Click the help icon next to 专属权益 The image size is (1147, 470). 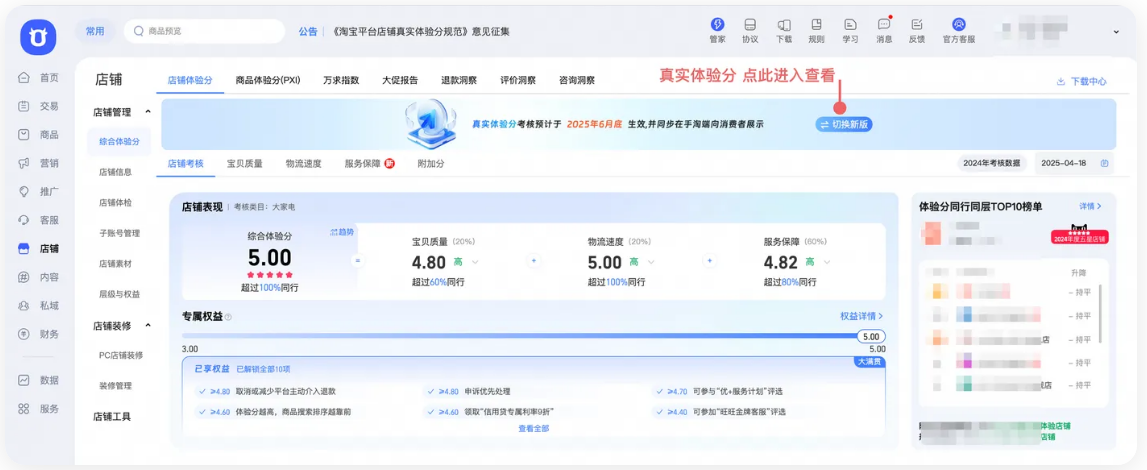(229, 317)
